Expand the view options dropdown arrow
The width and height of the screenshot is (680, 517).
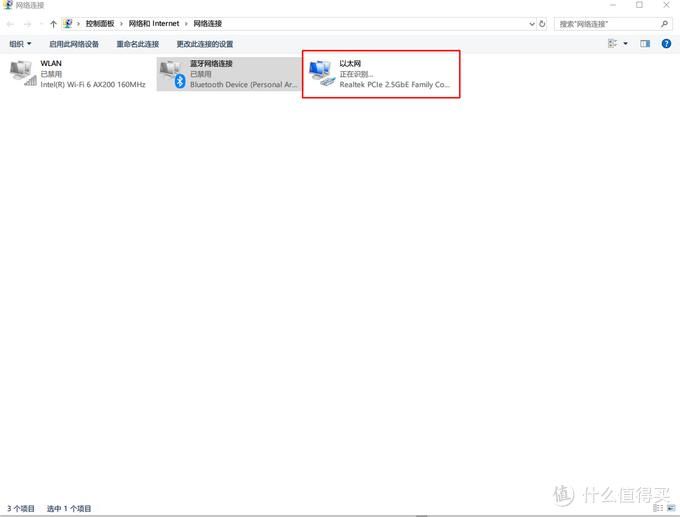pyautogui.click(x=625, y=43)
